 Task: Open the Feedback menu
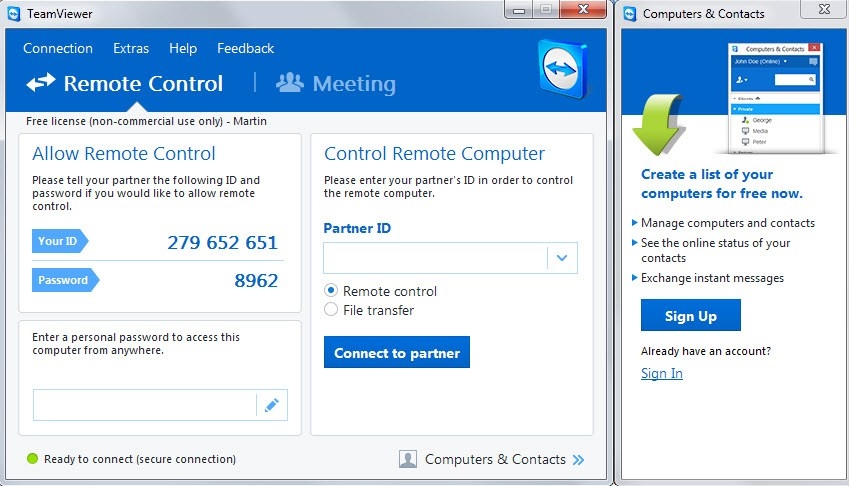pyautogui.click(x=246, y=48)
